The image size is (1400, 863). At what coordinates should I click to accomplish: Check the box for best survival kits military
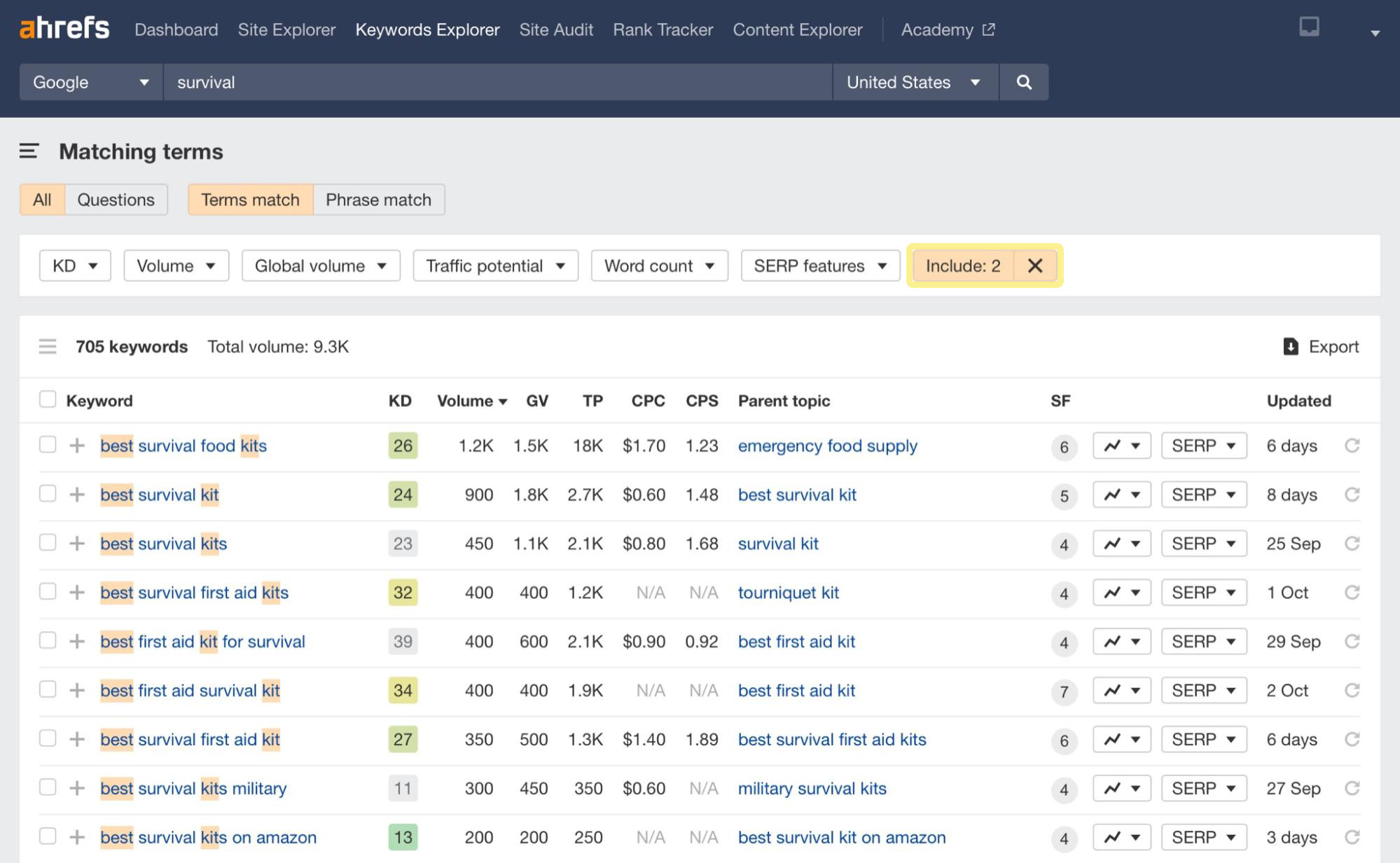pyautogui.click(x=48, y=787)
